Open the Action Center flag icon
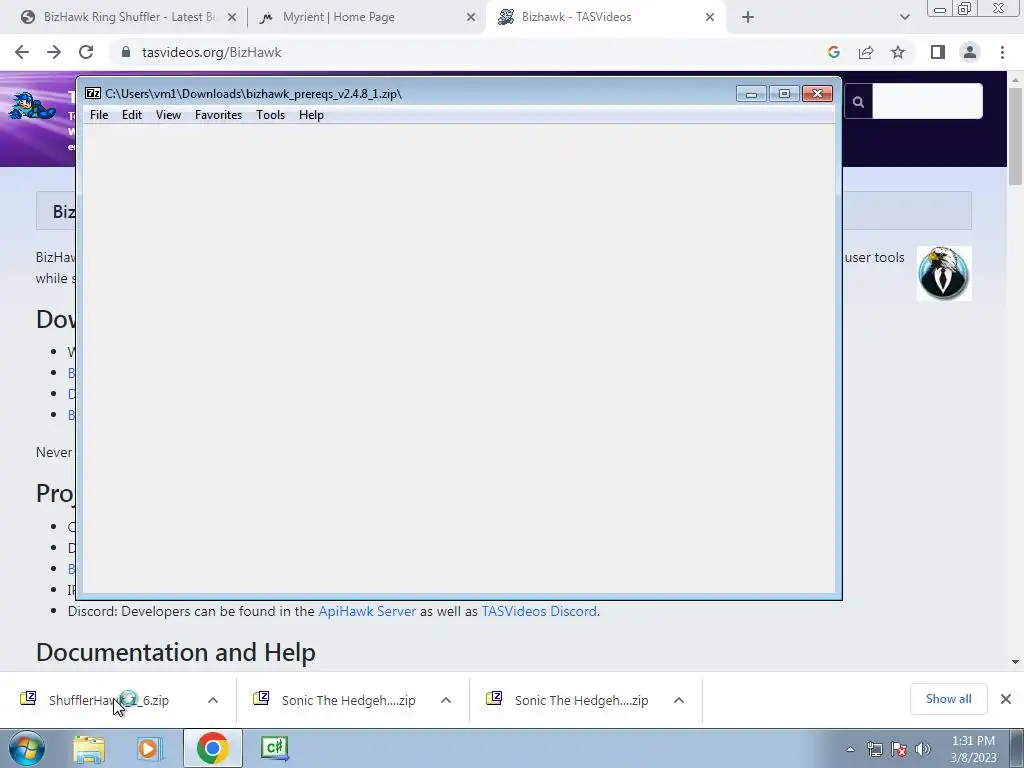1024x768 pixels. [x=899, y=749]
